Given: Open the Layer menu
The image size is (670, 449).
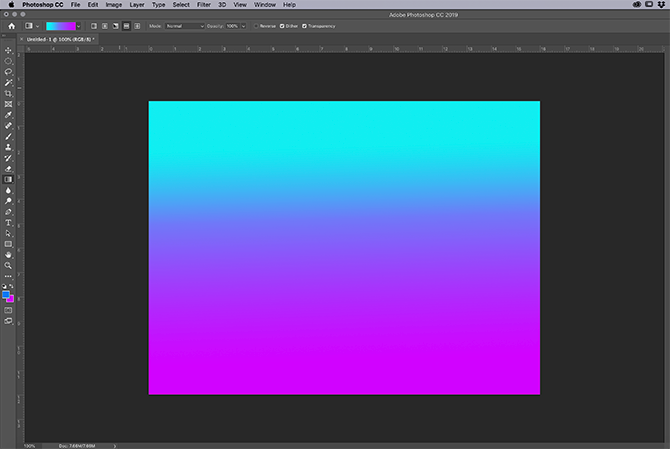Looking at the screenshot, I should coord(137,5).
